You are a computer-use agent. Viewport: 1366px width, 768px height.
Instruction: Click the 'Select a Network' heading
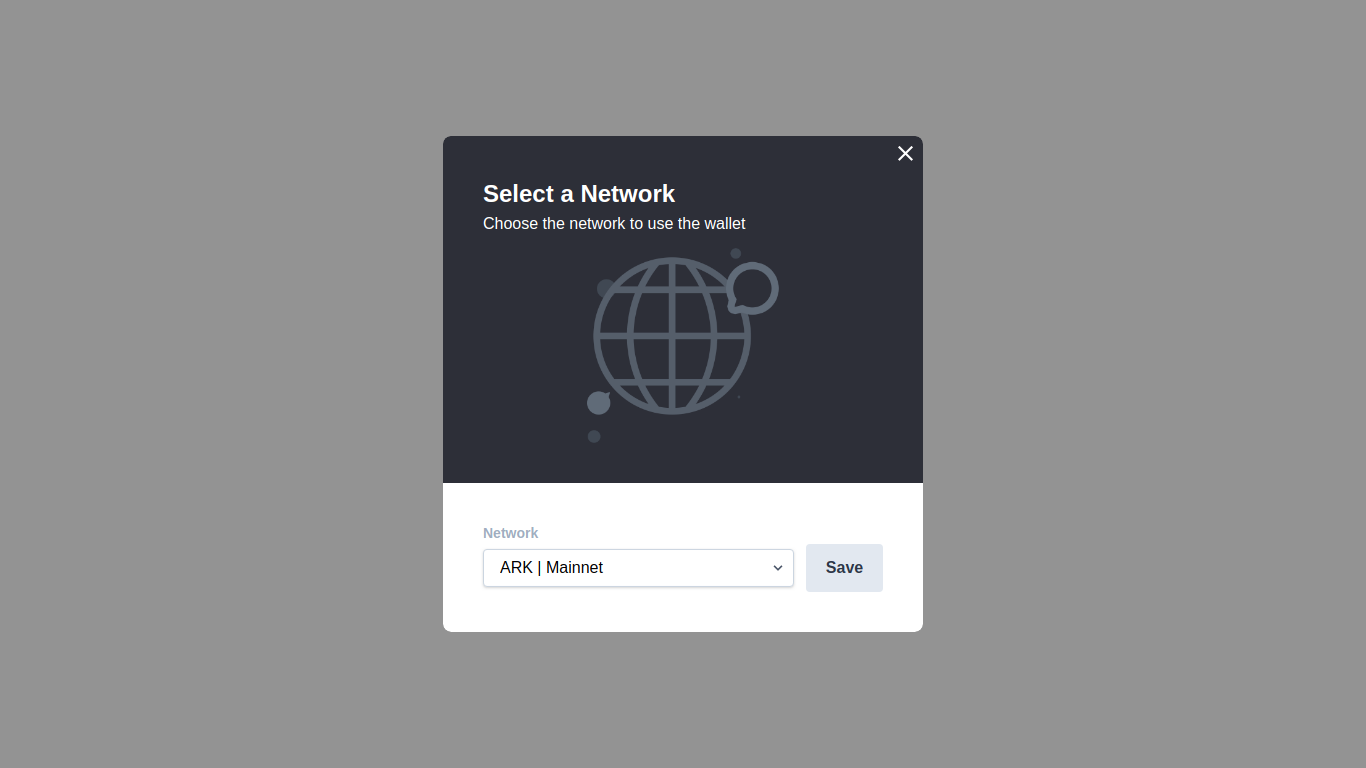click(579, 194)
